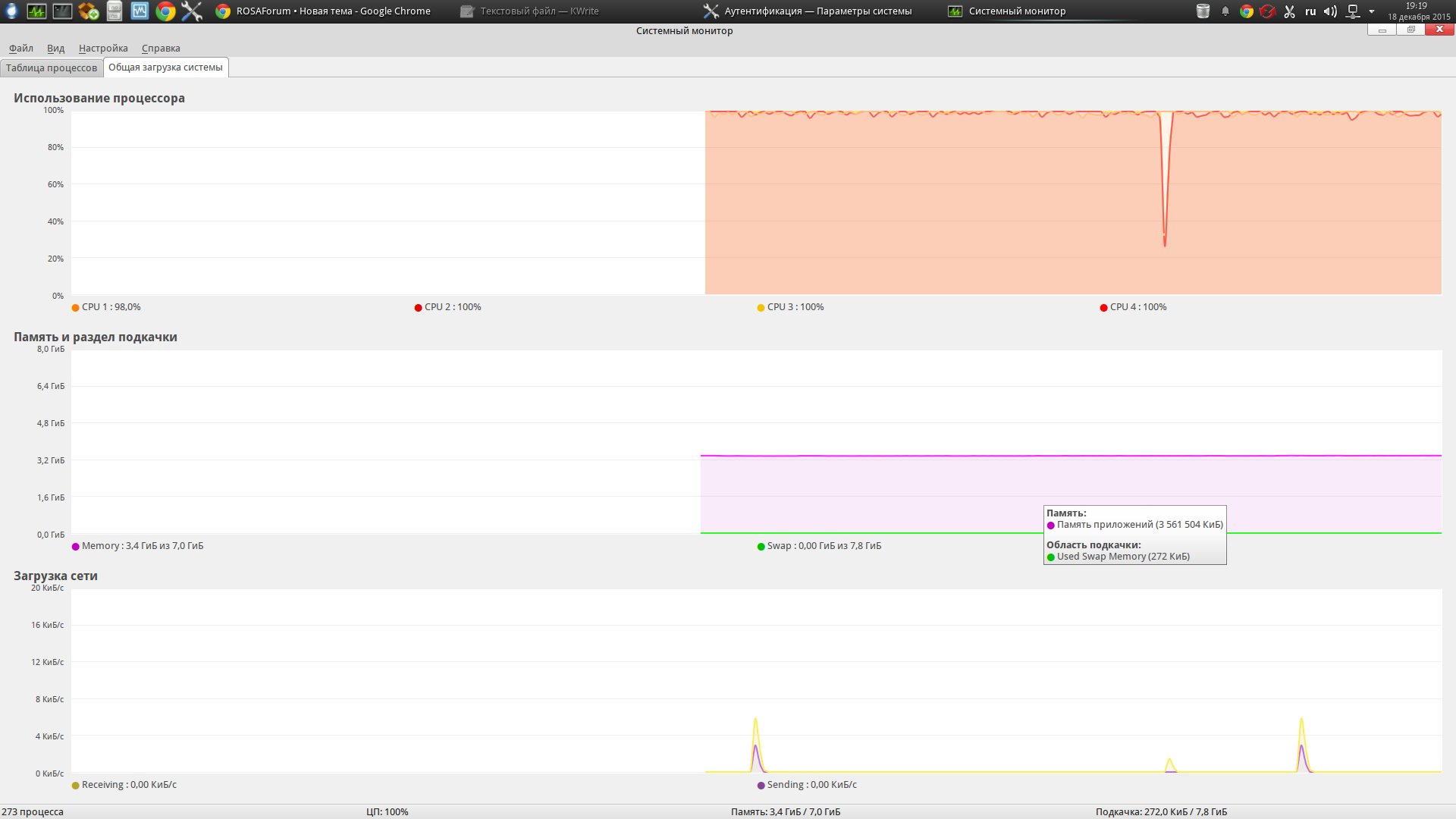Open the package installer box icon
The height and width of the screenshot is (819, 1456).
[89, 11]
